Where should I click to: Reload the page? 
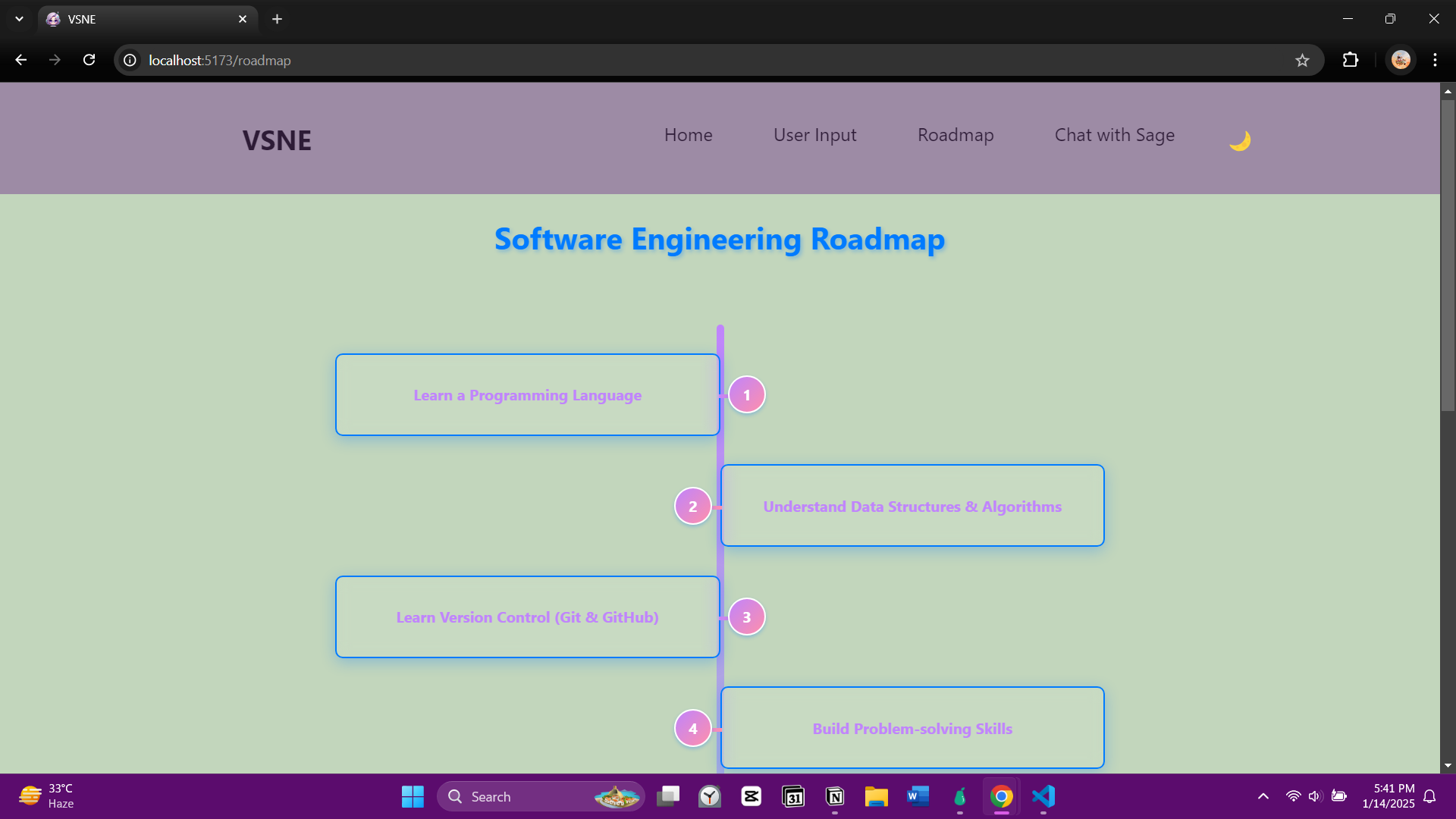pyautogui.click(x=89, y=60)
